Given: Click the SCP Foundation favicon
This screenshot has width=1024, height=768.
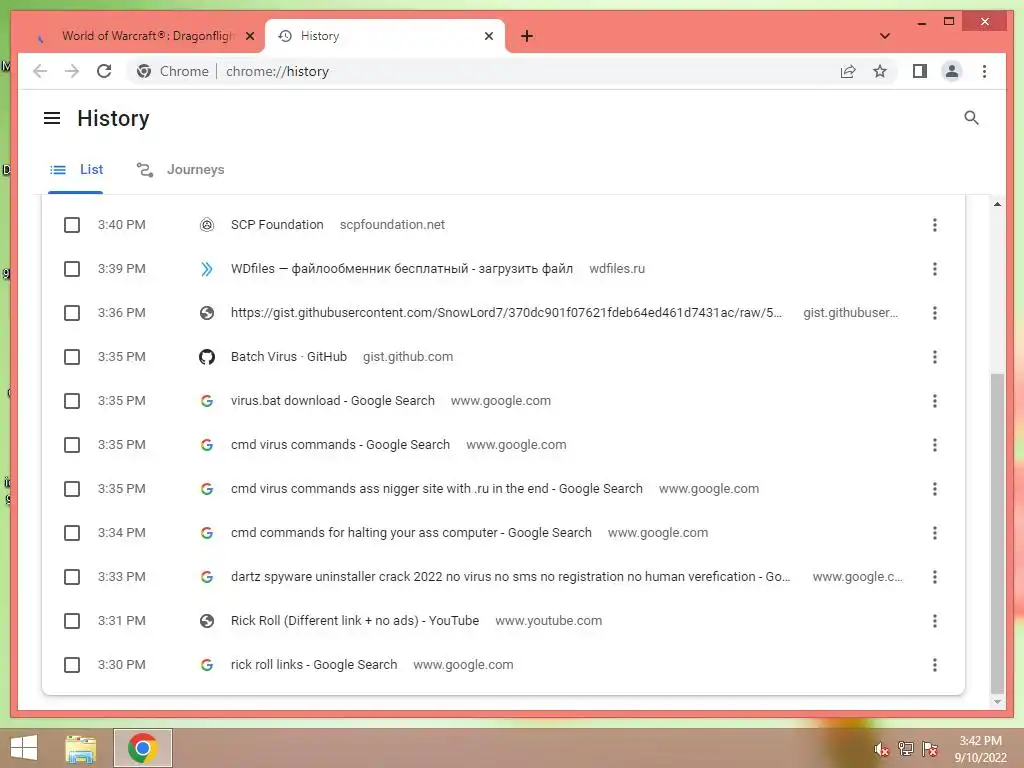Looking at the screenshot, I should click(x=206, y=225).
